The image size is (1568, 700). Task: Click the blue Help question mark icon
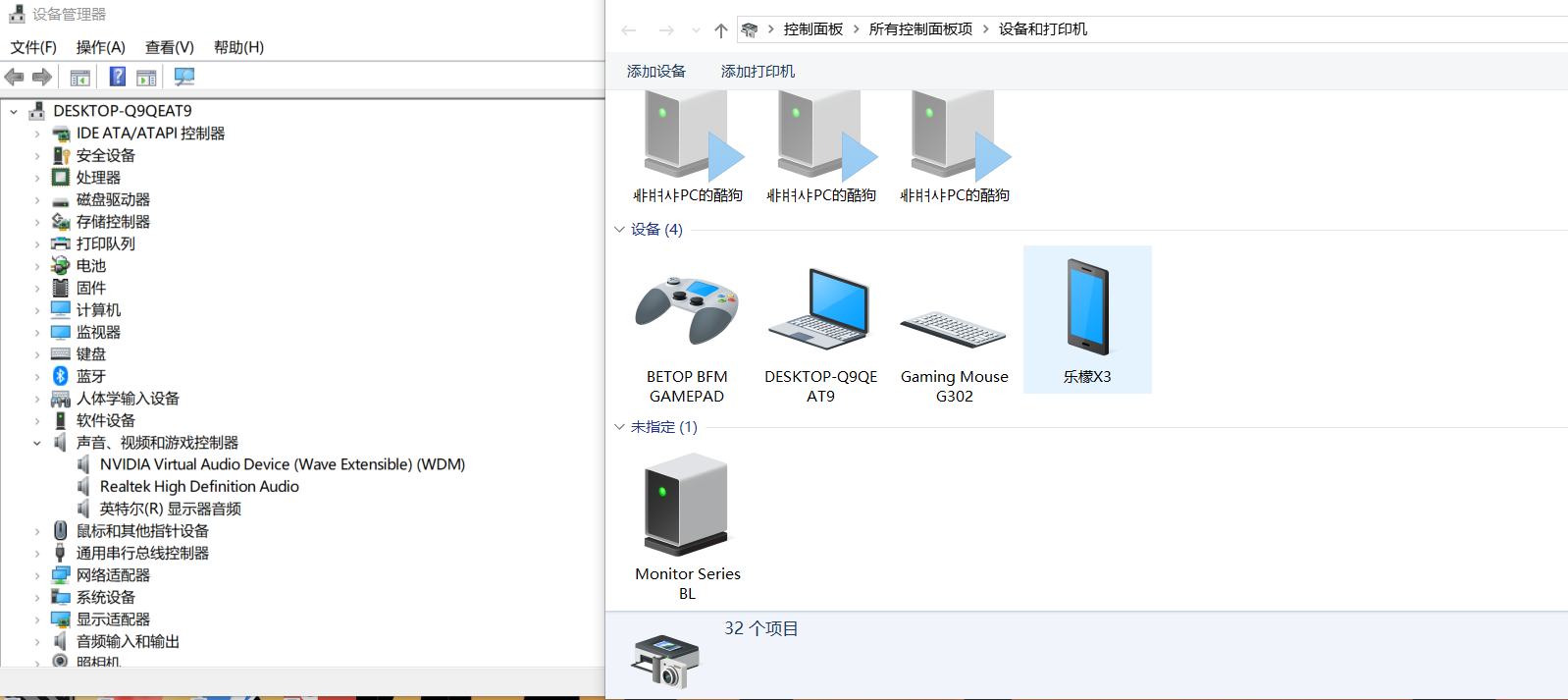pyautogui.click(x=118, y=77)
